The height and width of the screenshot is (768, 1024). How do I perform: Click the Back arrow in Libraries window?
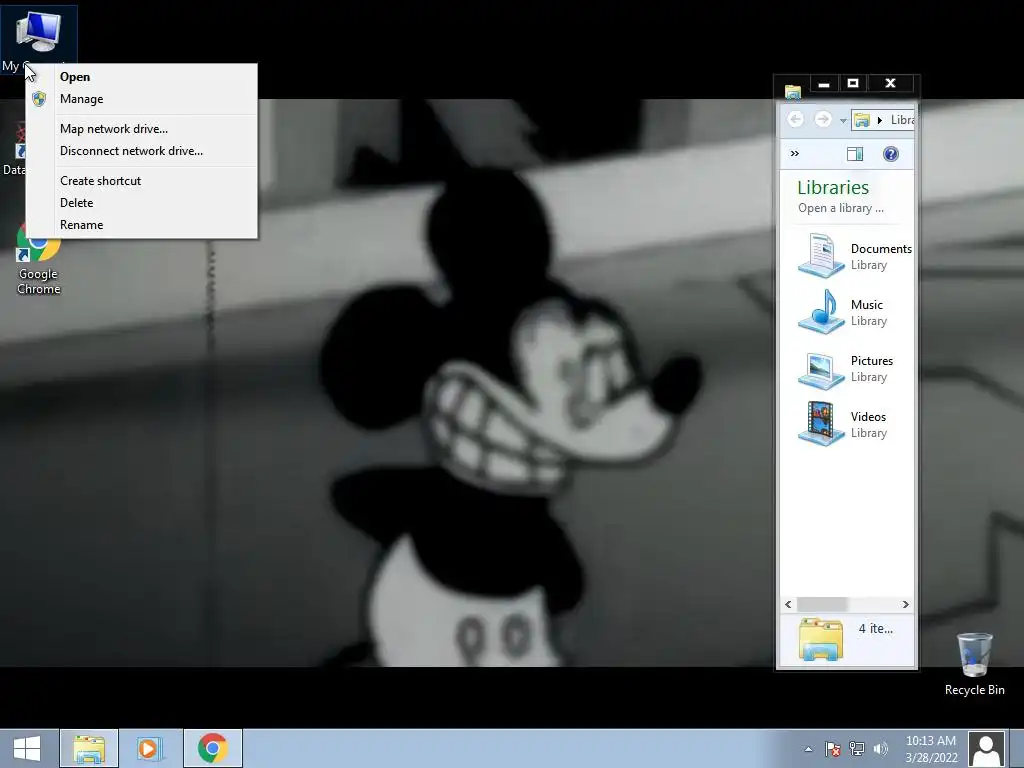click(x=795, y=120)
